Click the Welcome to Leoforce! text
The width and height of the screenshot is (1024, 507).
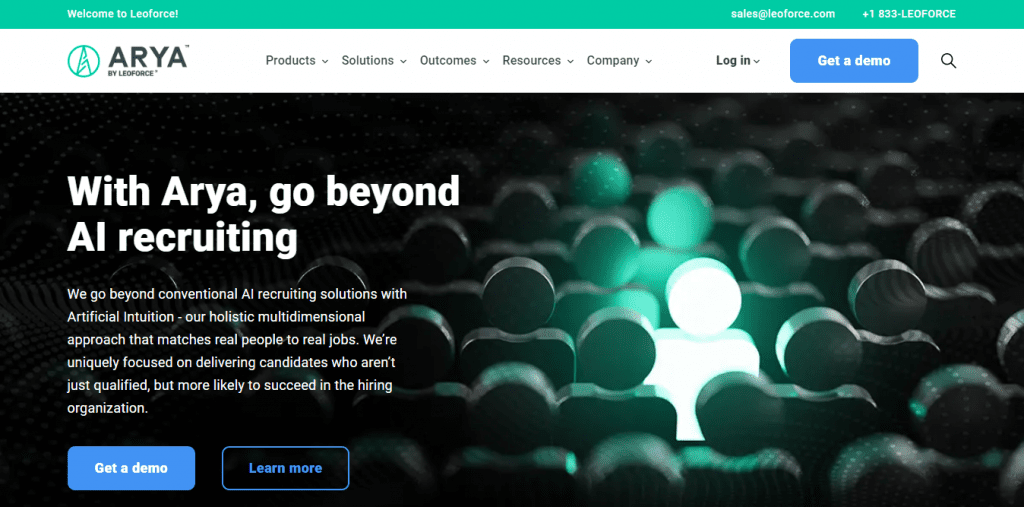[x=123, y=14]
